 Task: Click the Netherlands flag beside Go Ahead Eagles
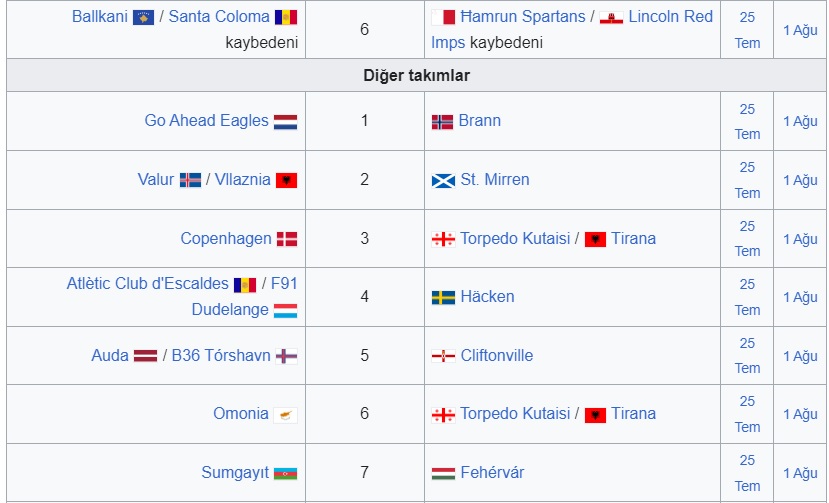[285, 122]
